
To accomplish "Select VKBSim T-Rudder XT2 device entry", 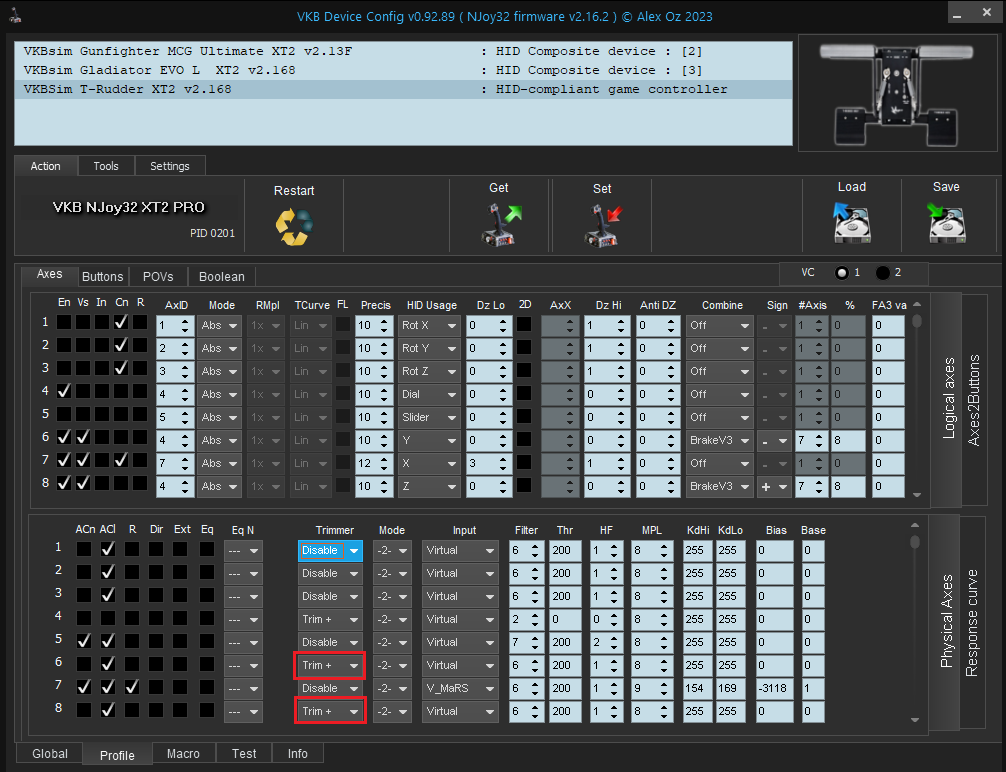I will point(127,89).
